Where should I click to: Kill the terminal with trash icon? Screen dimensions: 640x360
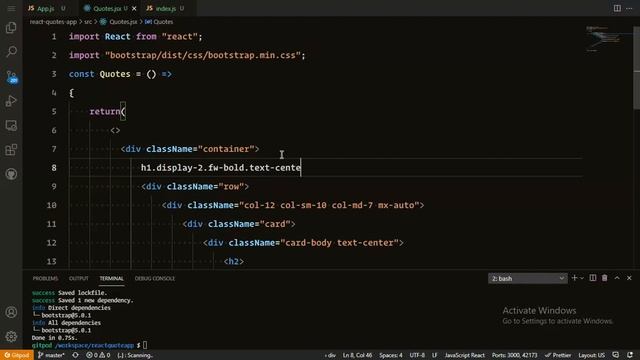tap(604, 278)
